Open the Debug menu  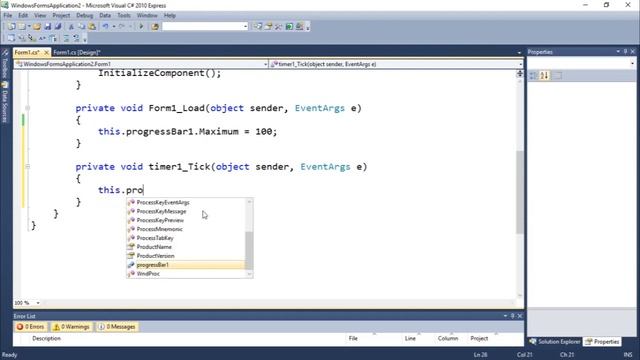click(x=84, y=16)
